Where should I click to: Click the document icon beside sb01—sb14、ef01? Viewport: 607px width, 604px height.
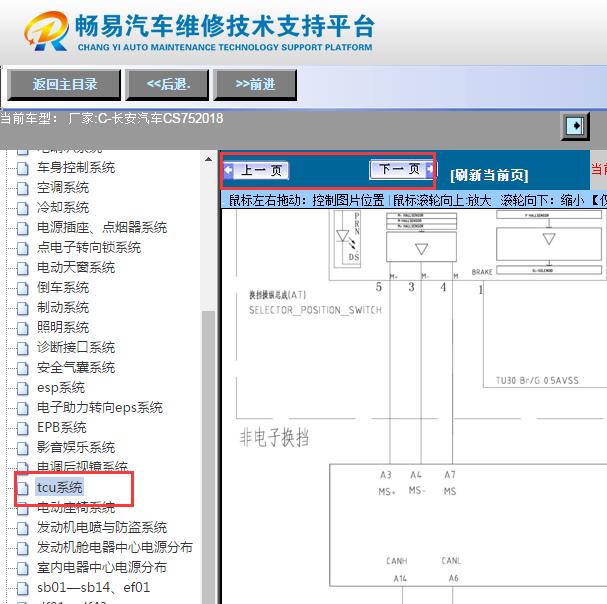(23, 589)
